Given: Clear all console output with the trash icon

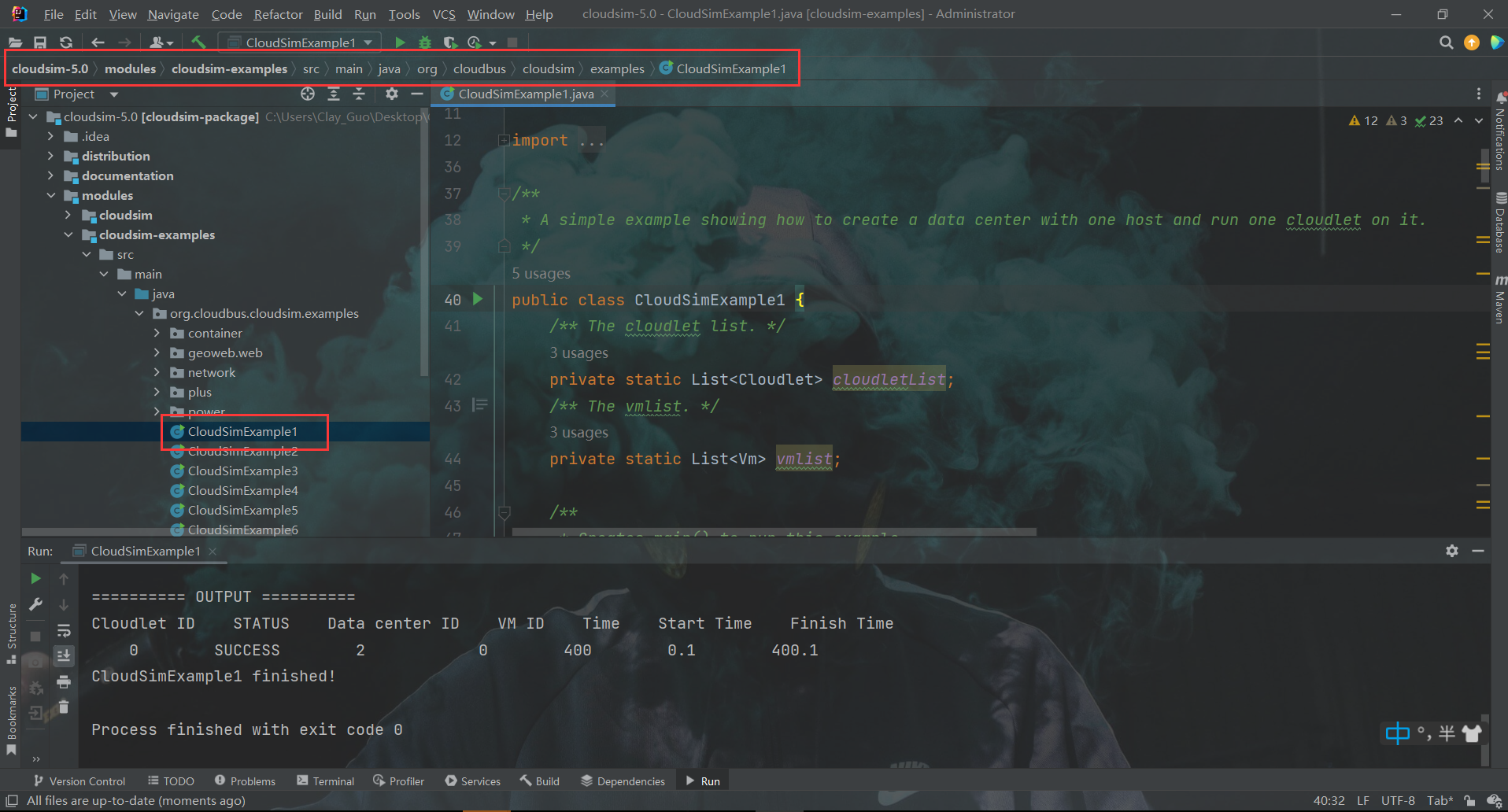Looking at the screenshot, I should [x=64, y=707].
